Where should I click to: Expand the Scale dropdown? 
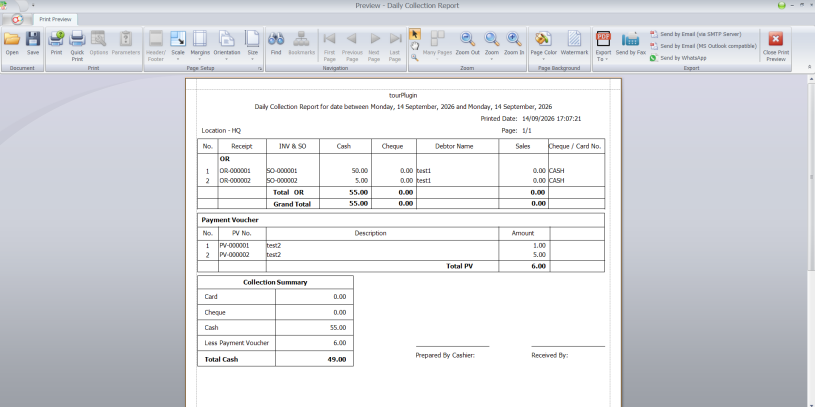(178, 46)
